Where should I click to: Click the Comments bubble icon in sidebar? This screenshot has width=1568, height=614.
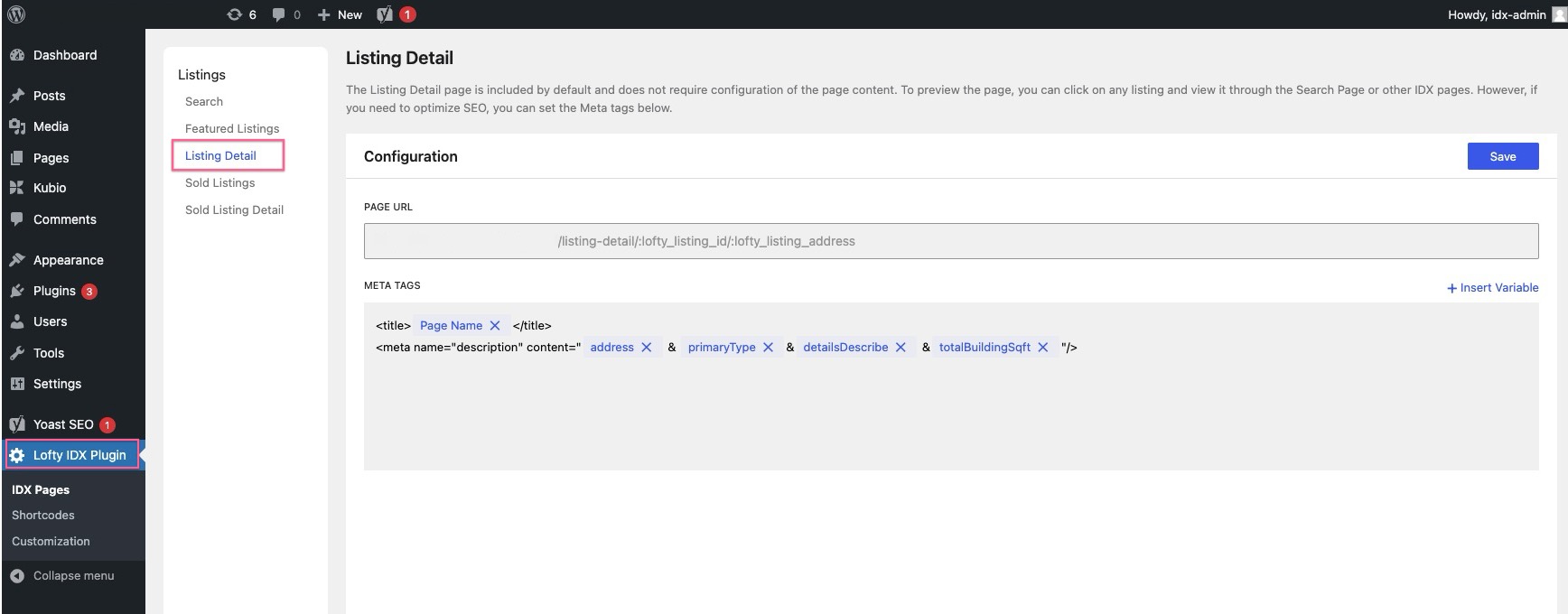(x=17, y=219)
